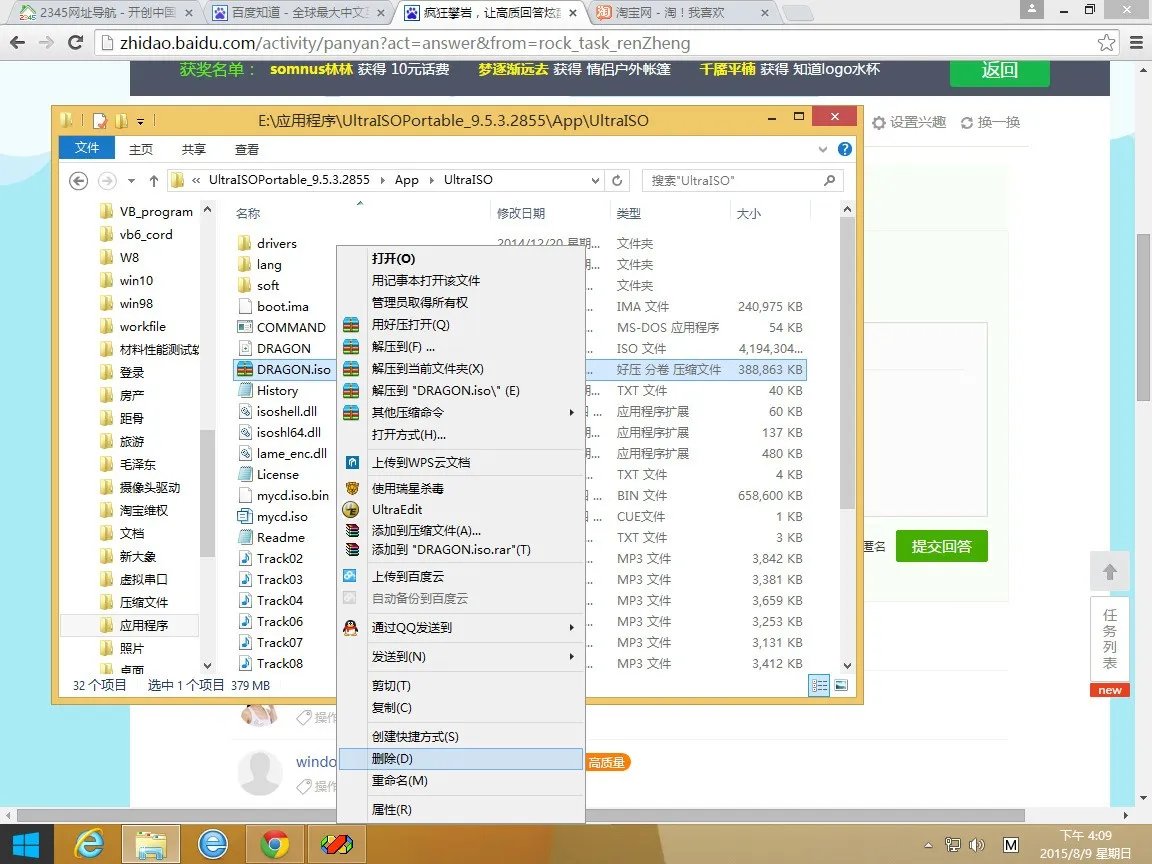
Task: Switch file list to details view
Action: coord(819,685)
